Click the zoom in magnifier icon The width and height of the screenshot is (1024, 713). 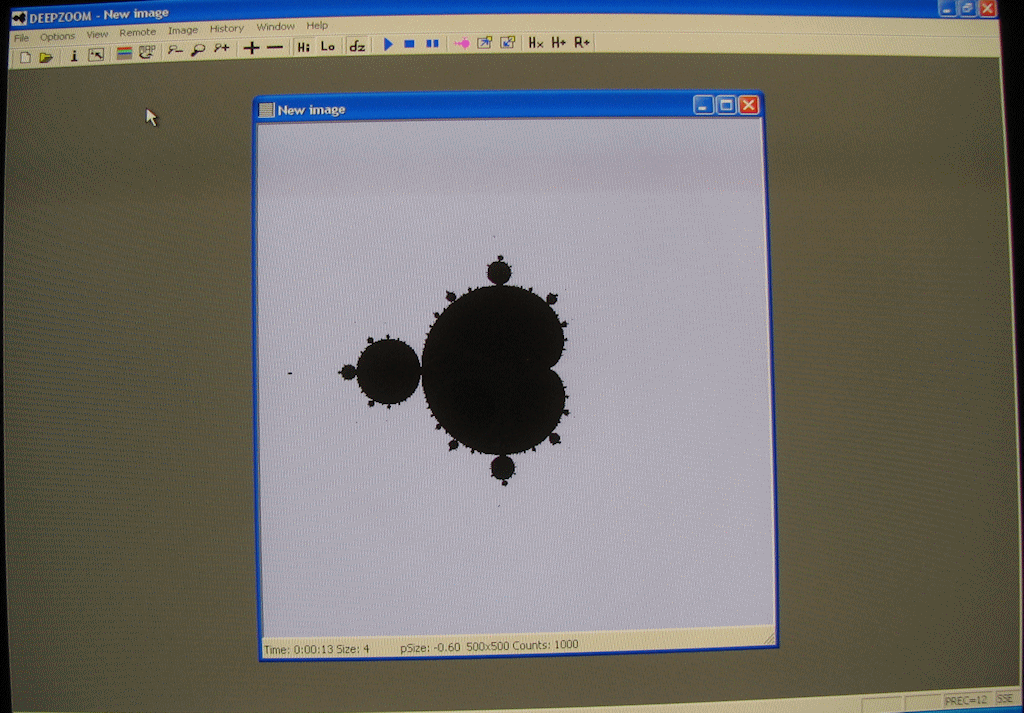pyautogui.click(x=221, y=48)
